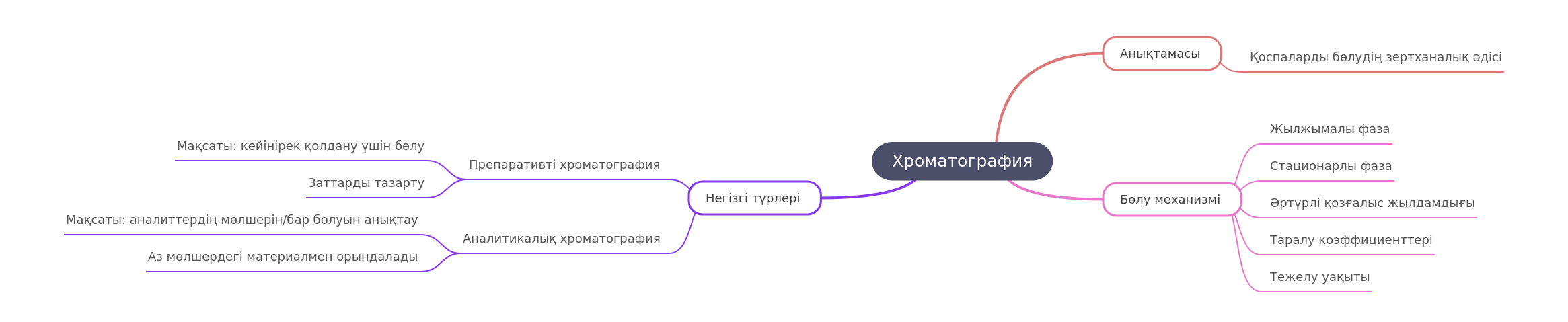This screenshot has height=322, width=1568.
Task: Select the Препаративті хроматография node
Action: click(x=564, y=165)
